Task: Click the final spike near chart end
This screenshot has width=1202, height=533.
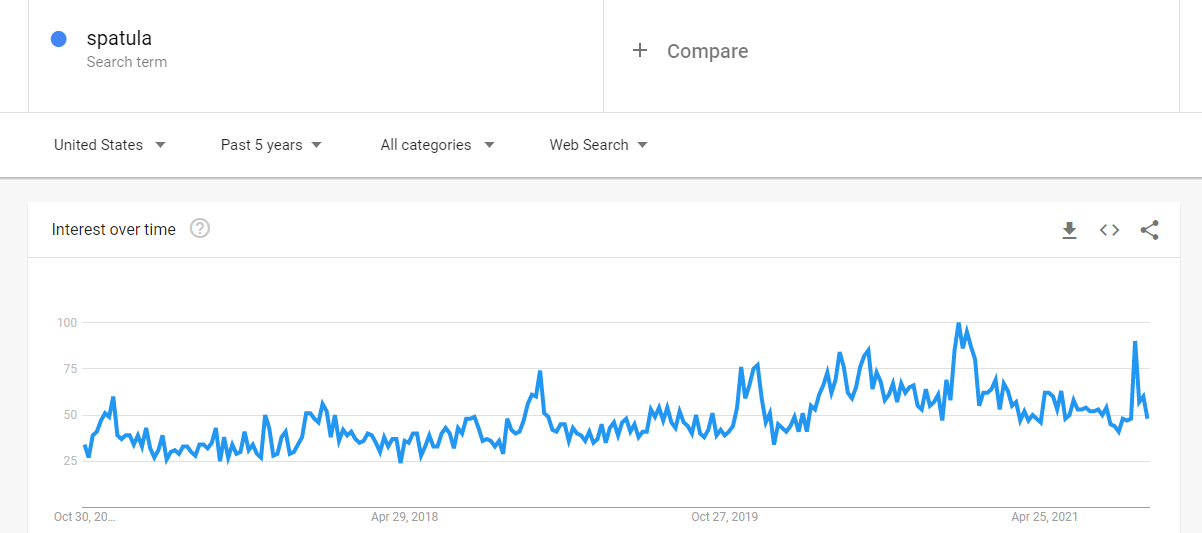Action: click(1135, 343)
